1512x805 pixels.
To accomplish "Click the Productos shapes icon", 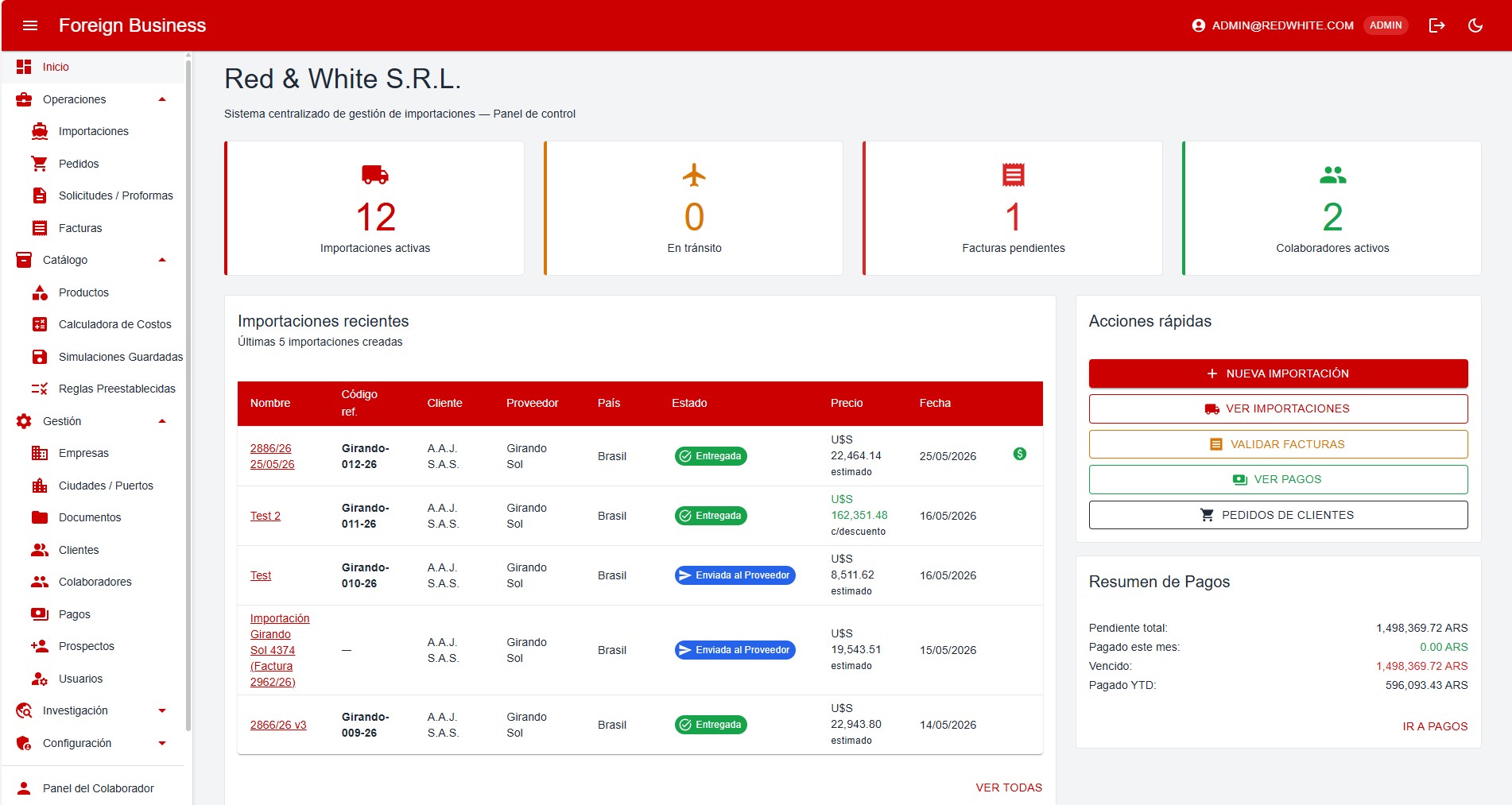I will (x=40, y=292).
